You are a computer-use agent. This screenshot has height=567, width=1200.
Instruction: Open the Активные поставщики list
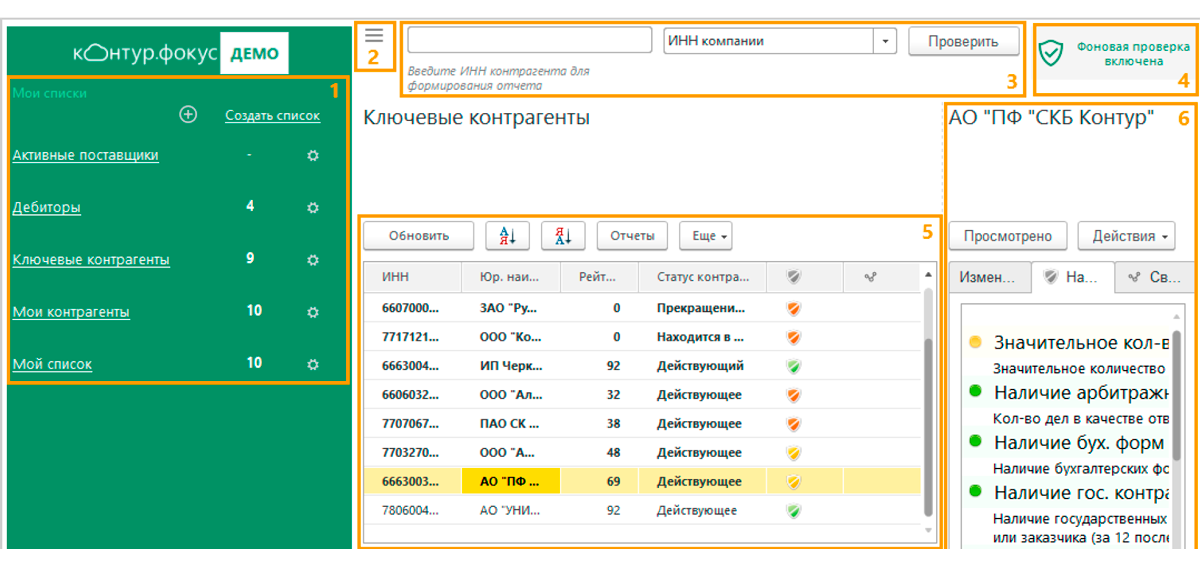85,155
